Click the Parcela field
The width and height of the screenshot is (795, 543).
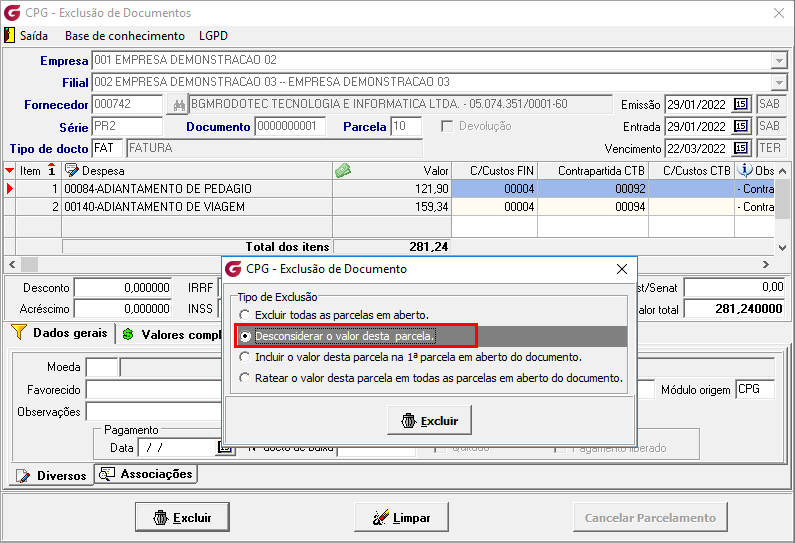tap(406, 126)
